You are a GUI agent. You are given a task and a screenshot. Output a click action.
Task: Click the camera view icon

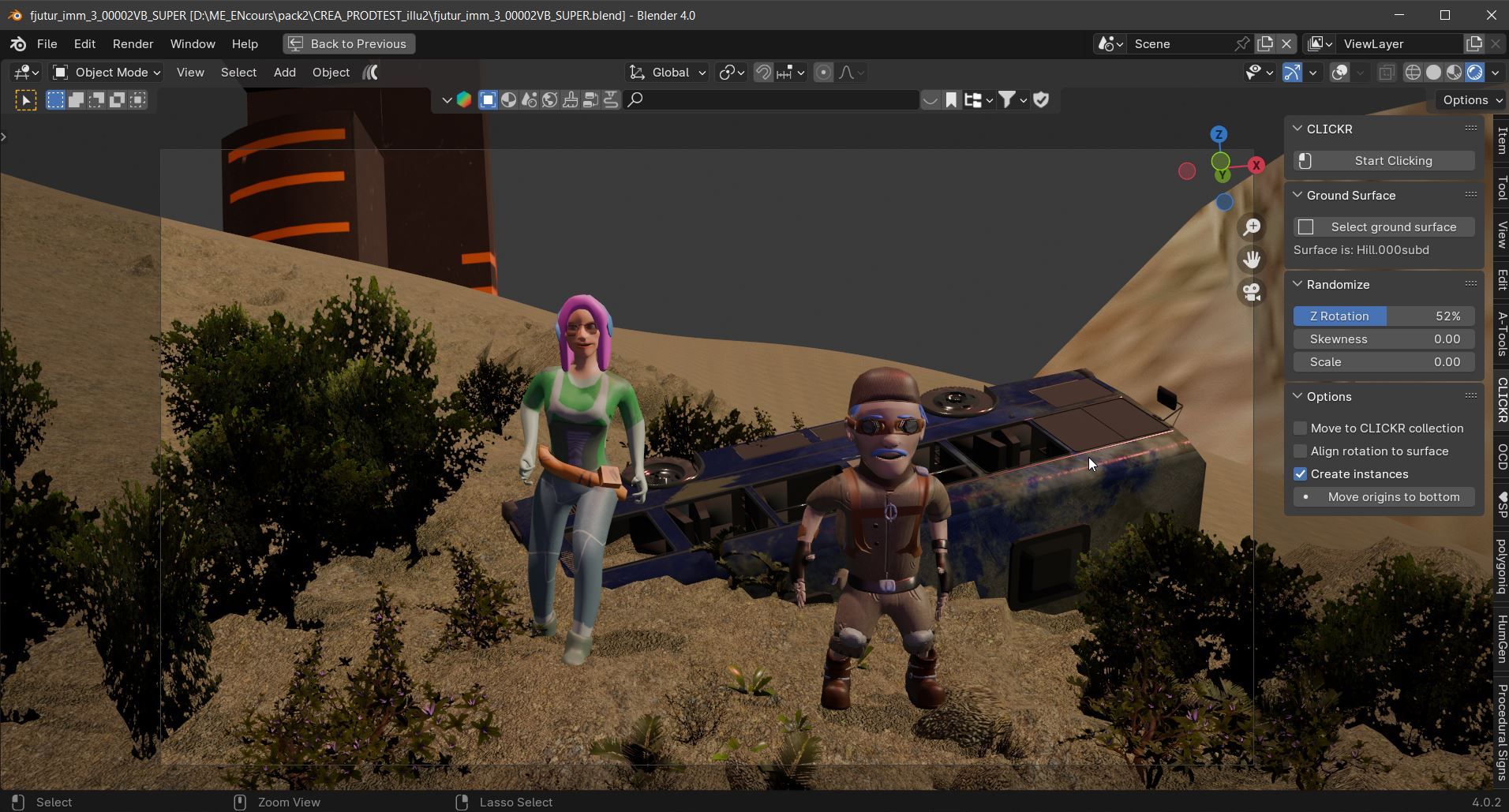[x=1252, y=292]
